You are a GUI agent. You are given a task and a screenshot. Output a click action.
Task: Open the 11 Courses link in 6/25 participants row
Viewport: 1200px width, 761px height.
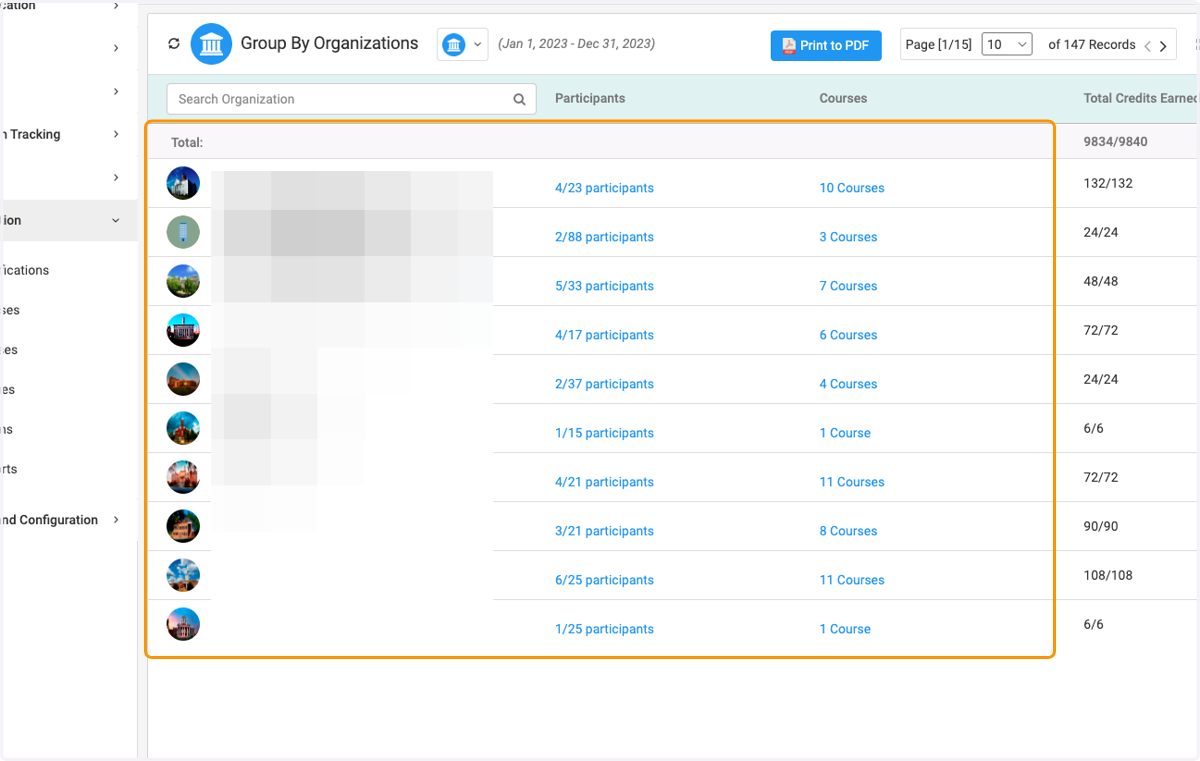[852, 580]
